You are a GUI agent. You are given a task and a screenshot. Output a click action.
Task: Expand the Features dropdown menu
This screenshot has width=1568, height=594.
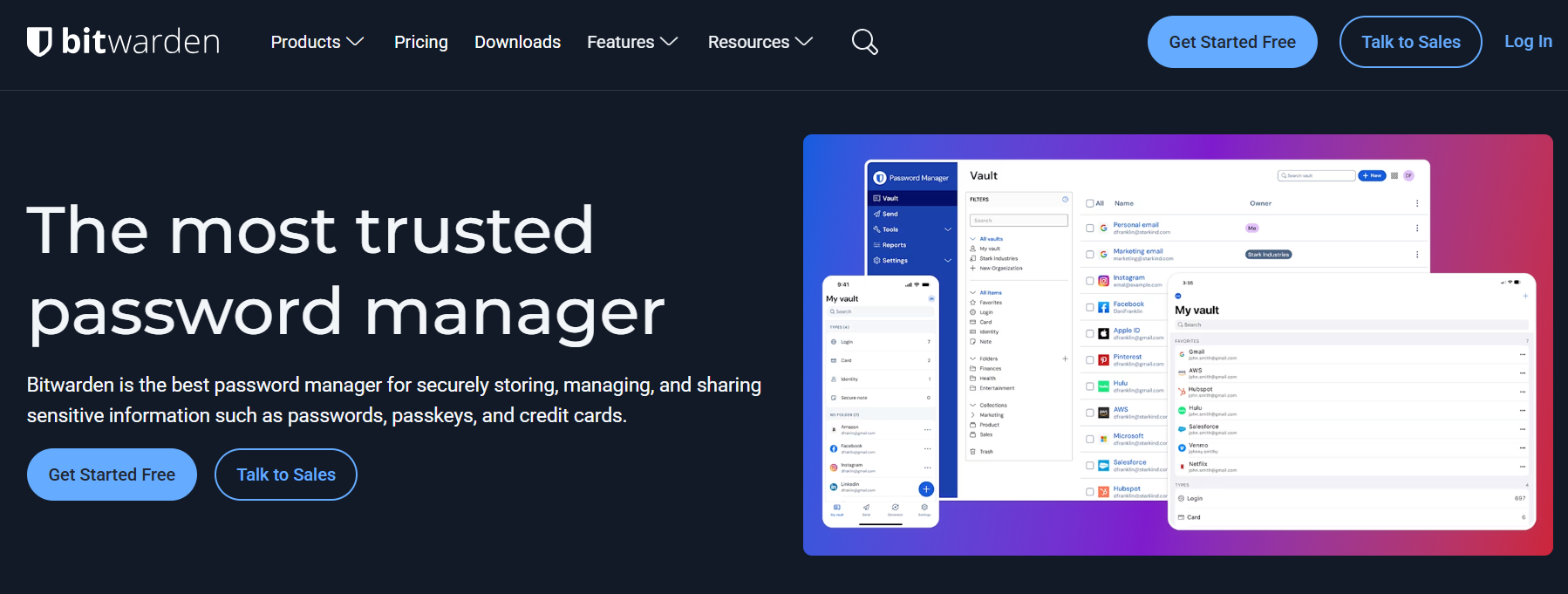coord(632,42)
